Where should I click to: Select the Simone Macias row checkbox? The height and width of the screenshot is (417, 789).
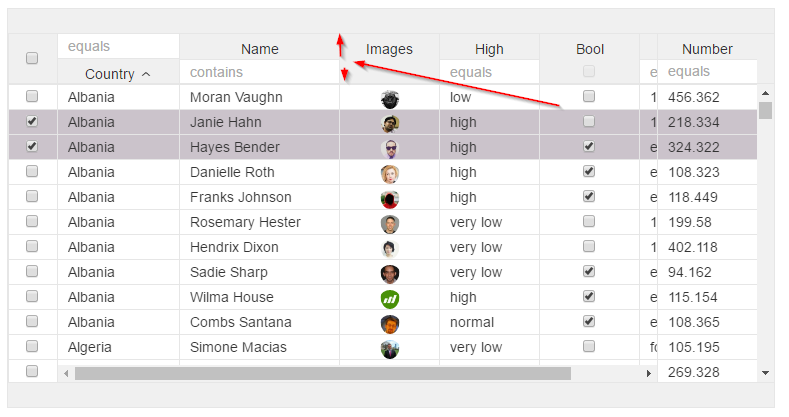tap(32, 346)
